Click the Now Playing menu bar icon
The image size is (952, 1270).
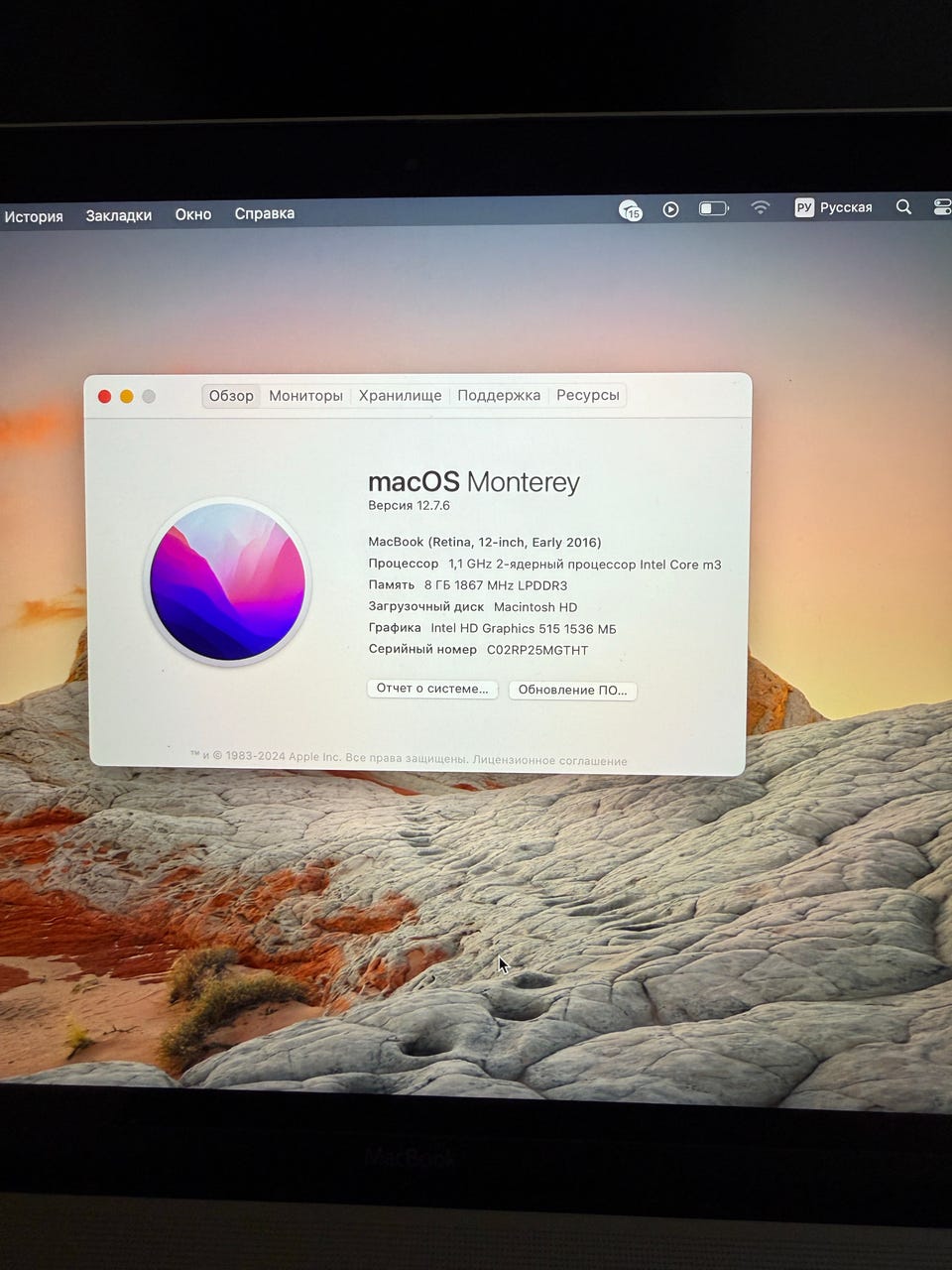(671, 209)
